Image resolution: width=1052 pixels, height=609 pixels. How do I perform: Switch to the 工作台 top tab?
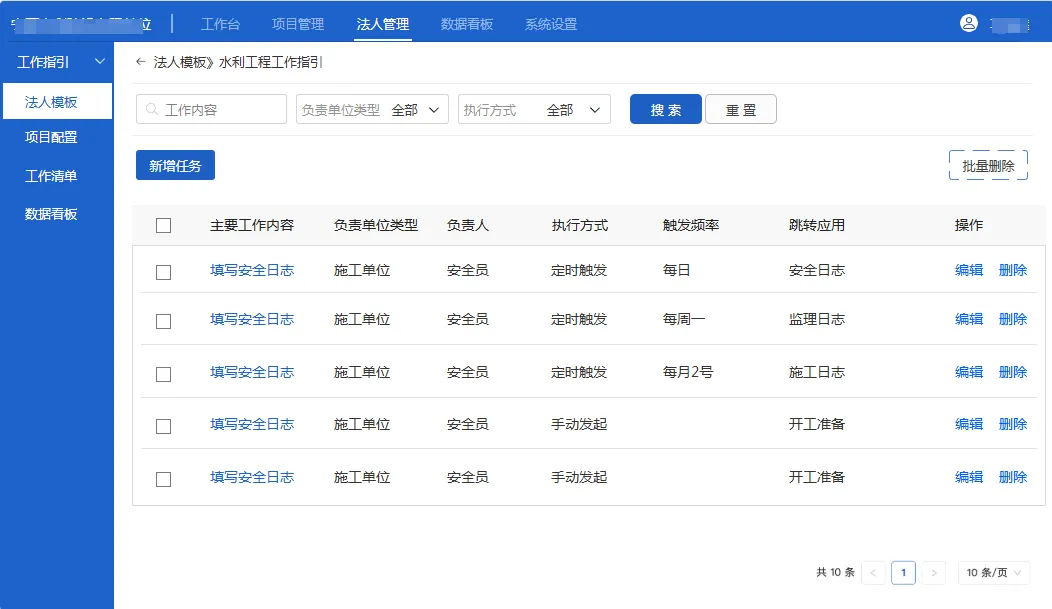point(220,24)
